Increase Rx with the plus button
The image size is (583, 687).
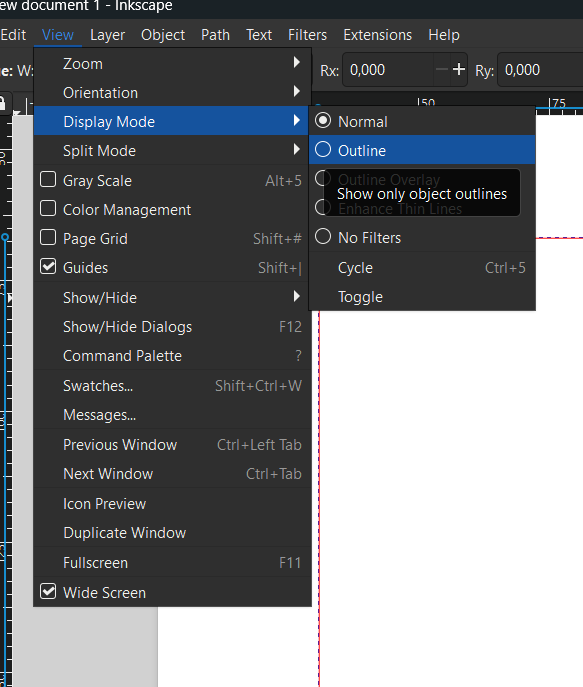click(459, 69)
